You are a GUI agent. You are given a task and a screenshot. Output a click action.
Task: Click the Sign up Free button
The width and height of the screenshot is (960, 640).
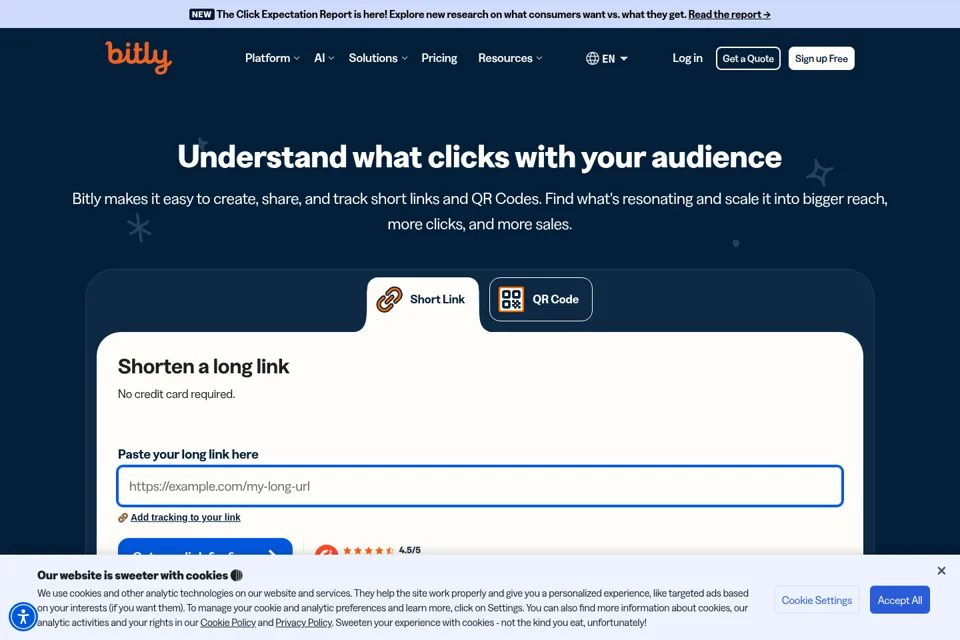[821, 58]
